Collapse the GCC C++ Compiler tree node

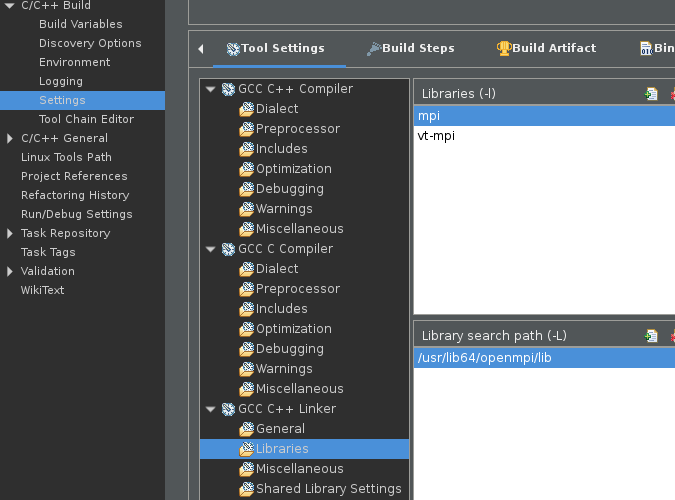210,89
